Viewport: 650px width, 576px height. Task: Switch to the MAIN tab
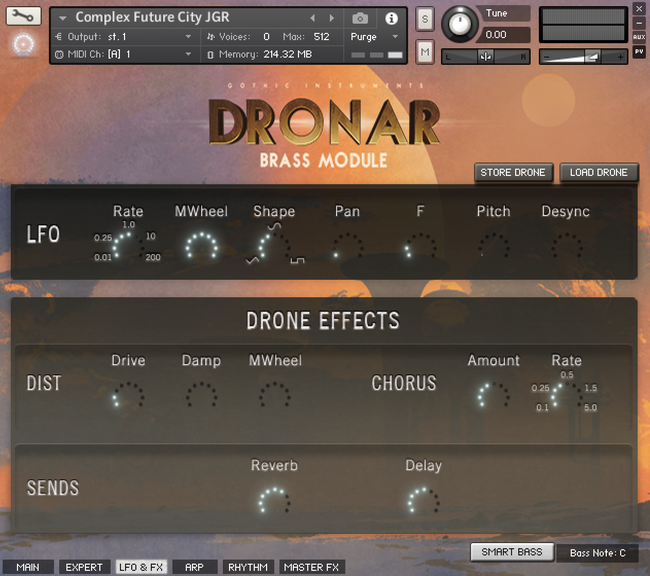click(x=28, y=567)
